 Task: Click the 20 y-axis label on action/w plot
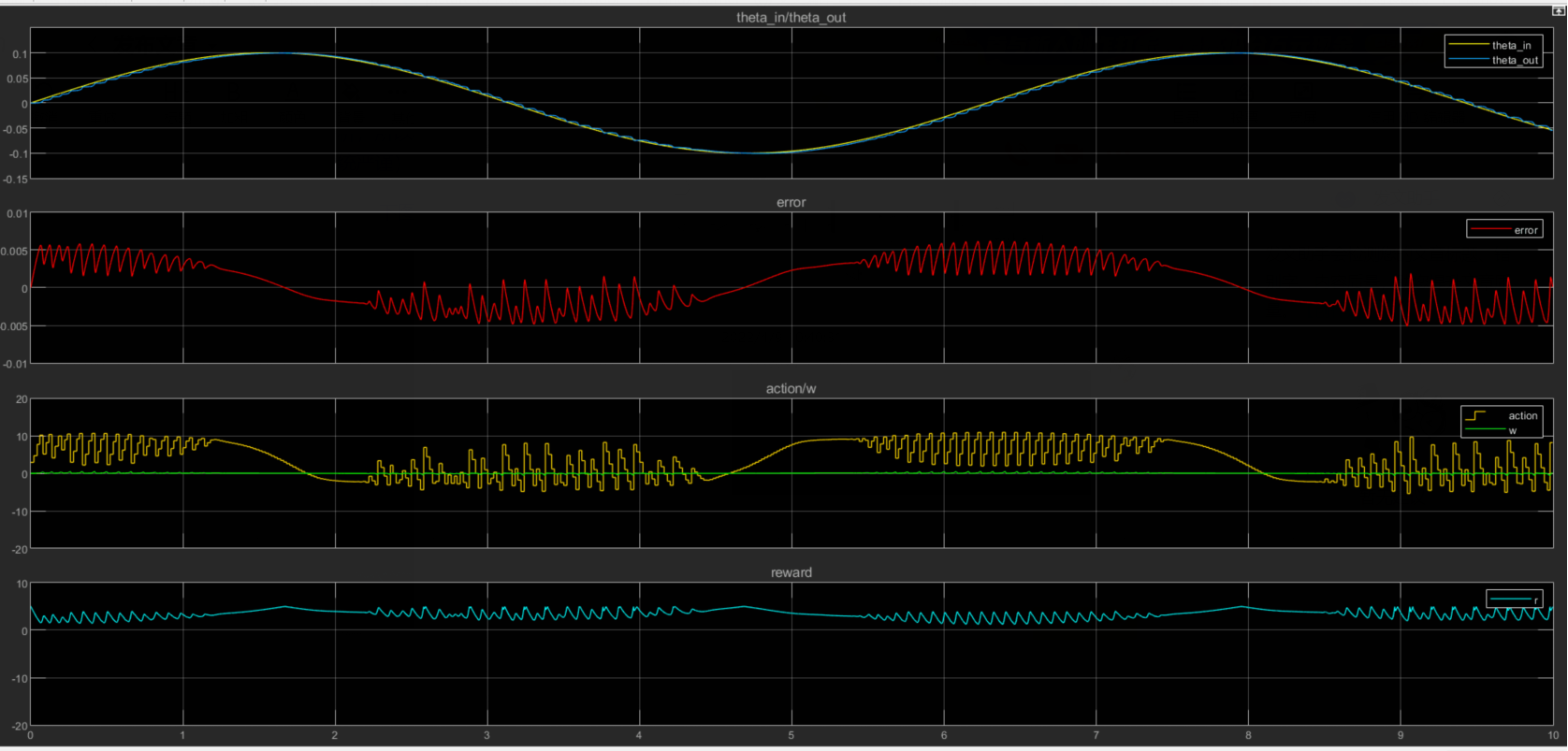pos(22,400)
